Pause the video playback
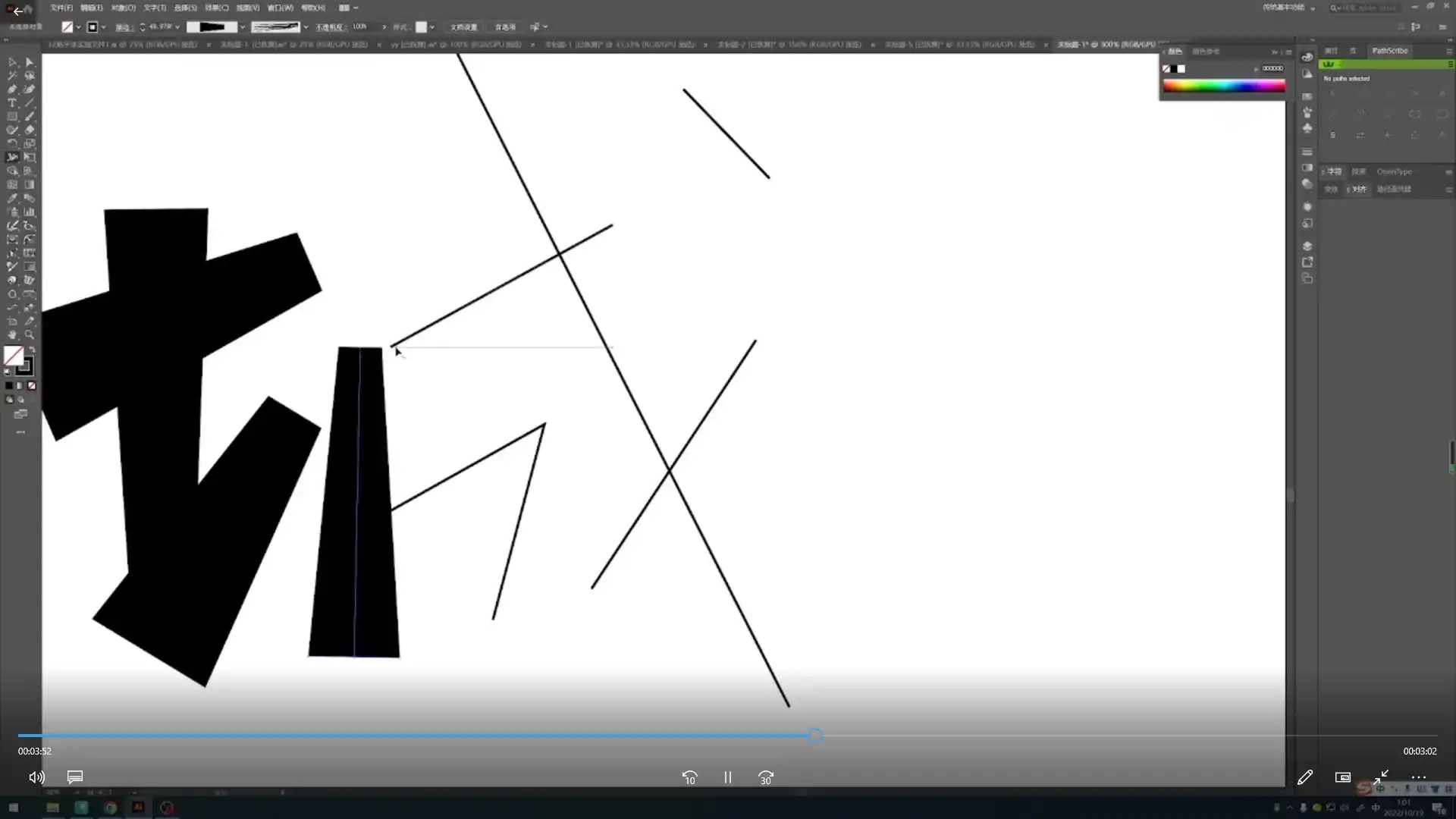 pos(727,777)
